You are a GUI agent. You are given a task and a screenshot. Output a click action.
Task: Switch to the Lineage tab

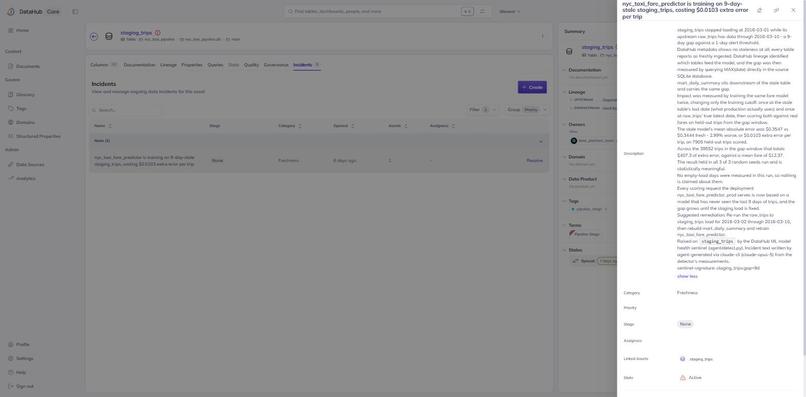tap(168, 65)
